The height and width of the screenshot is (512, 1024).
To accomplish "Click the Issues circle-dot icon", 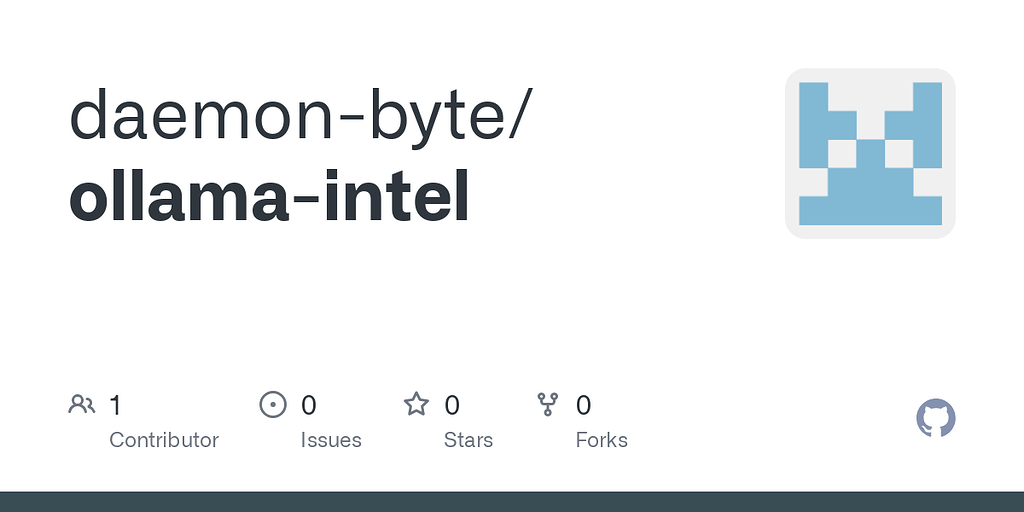I will coord(272,404).
